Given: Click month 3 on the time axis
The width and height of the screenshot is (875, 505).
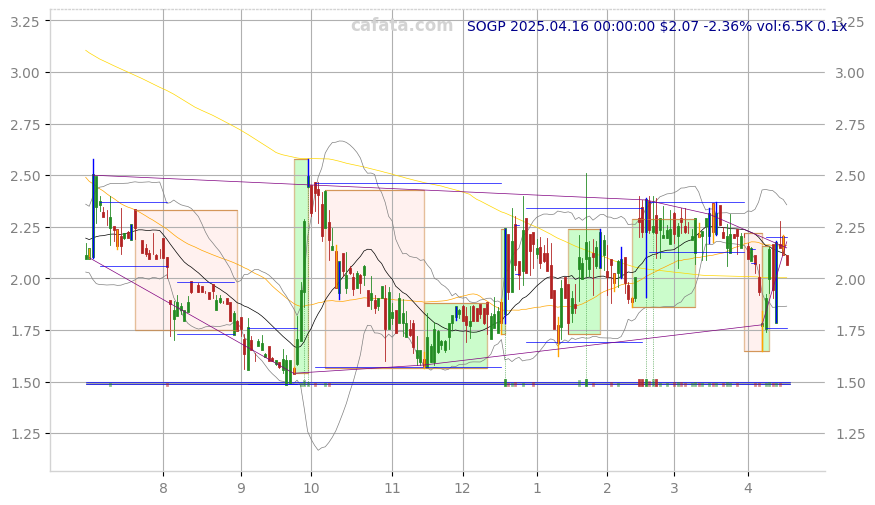Looking at the screenshot, I should (x=674, y=488).
